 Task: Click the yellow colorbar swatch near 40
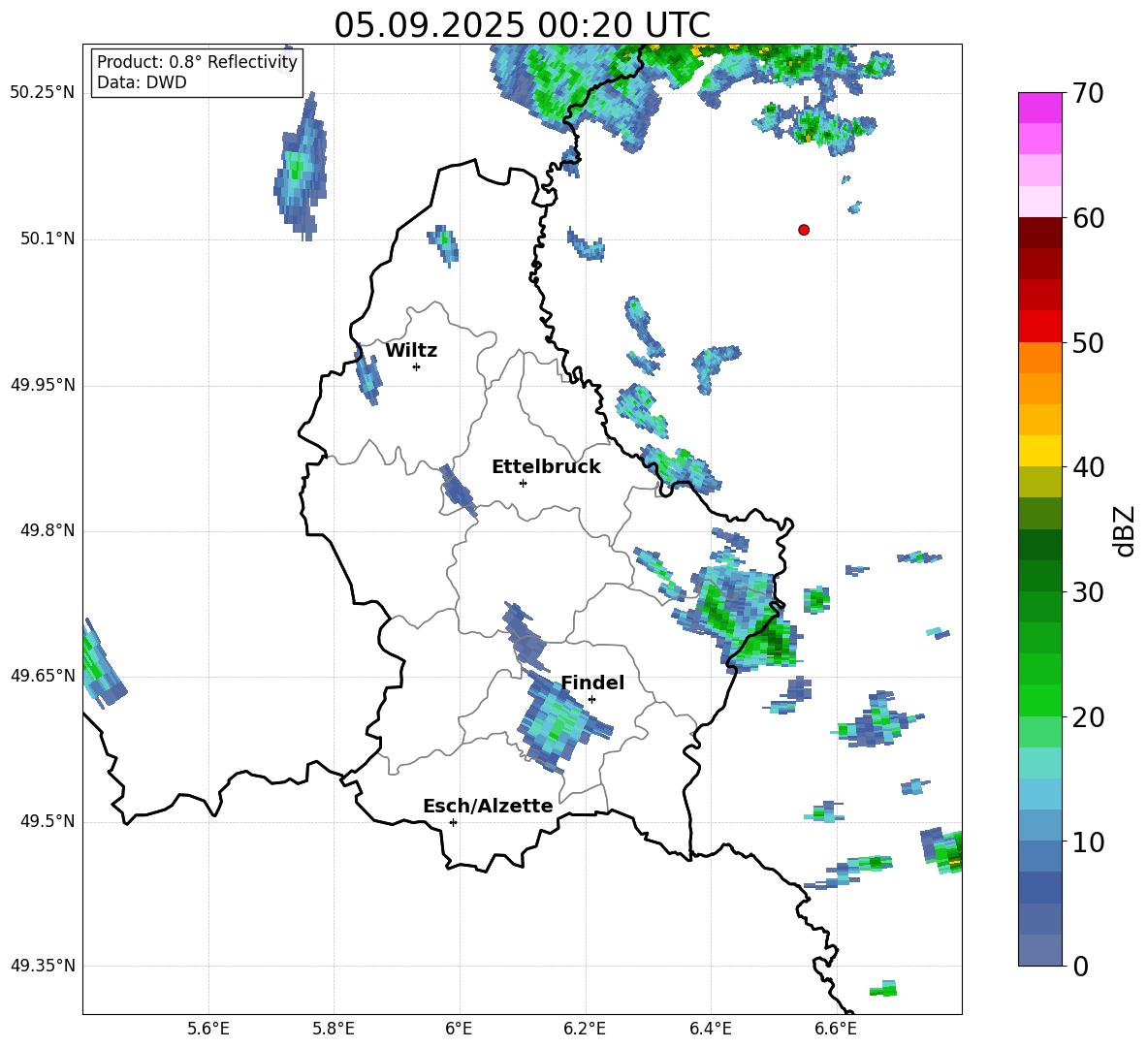coord(1039,451)
